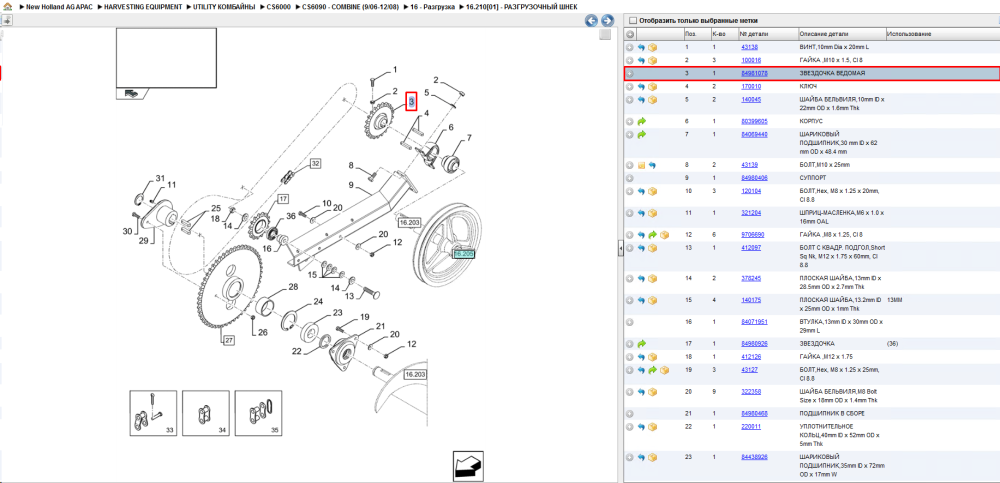Open part number link 84980926
The image size is (1000, 483).
(754, 343)
